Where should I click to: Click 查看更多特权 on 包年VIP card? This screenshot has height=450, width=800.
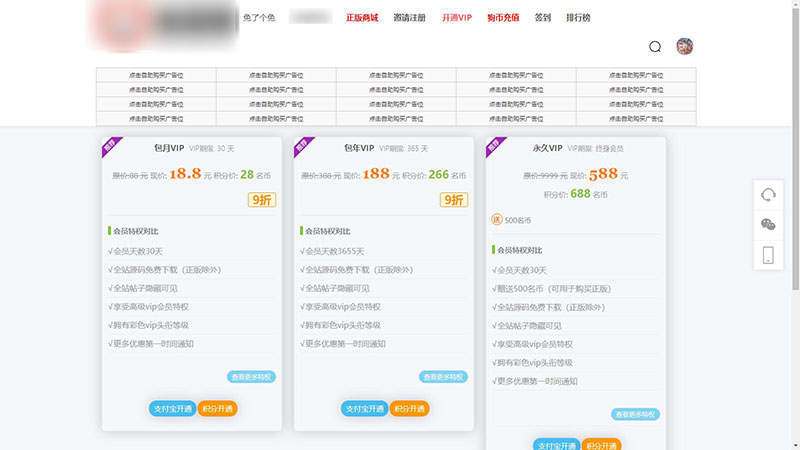tap(443, 377)
